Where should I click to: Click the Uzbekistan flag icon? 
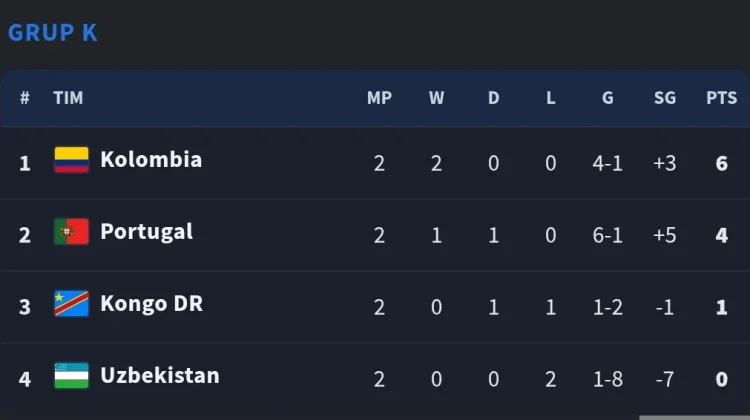tap(71, 376)
